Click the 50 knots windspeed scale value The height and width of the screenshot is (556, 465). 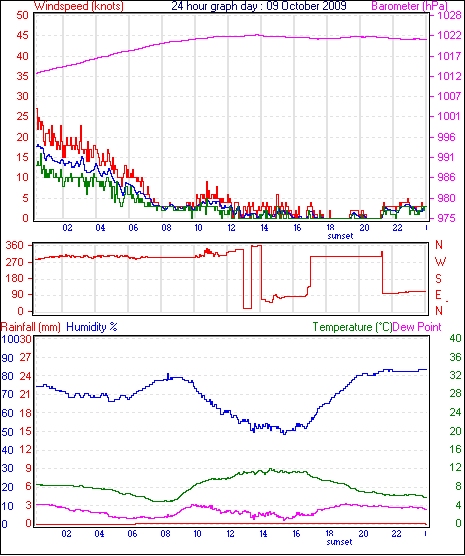pos(22,15)
